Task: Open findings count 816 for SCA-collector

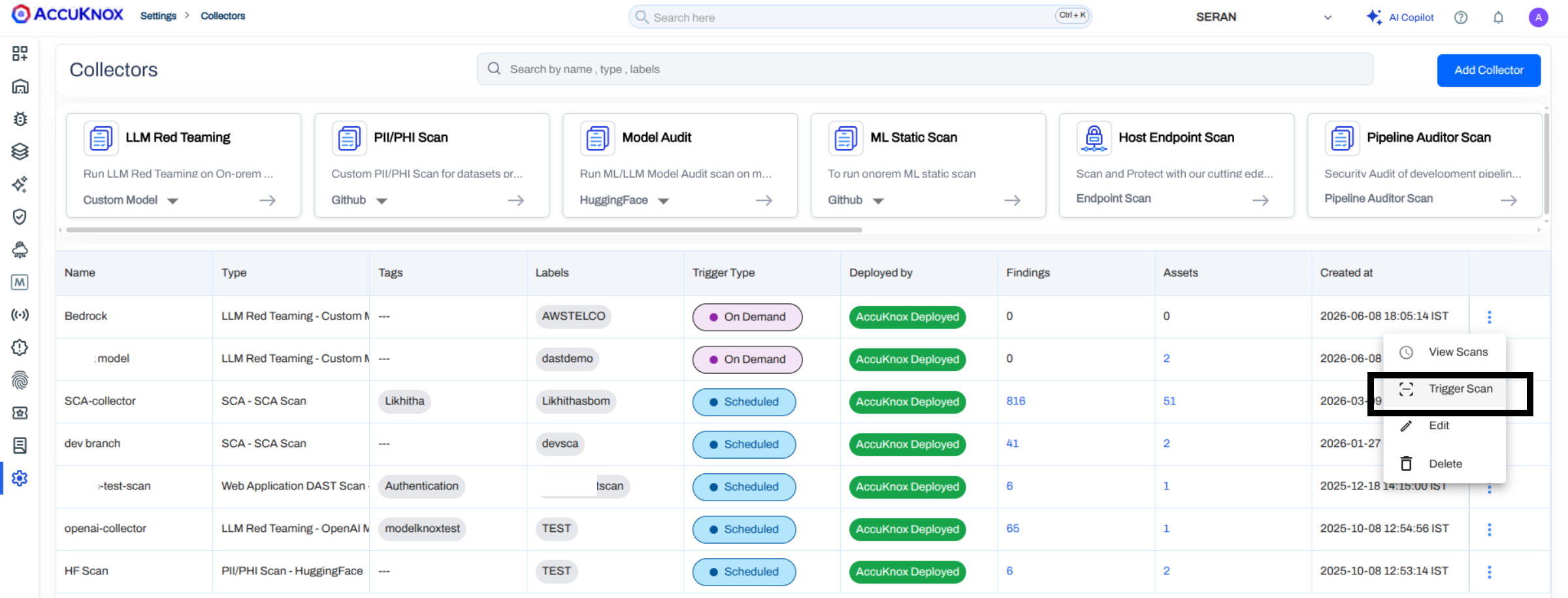Action: (x=1016, y=401)
